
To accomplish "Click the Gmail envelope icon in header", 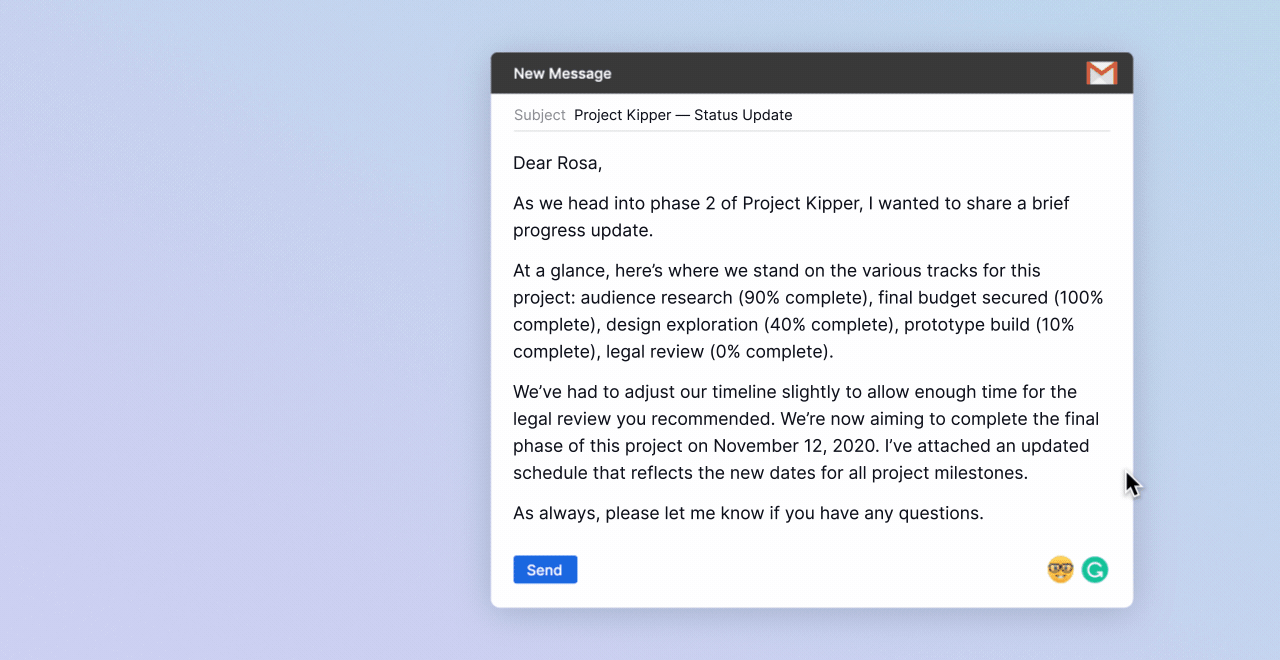I will pyautogui.click(x=1101, y=73).
